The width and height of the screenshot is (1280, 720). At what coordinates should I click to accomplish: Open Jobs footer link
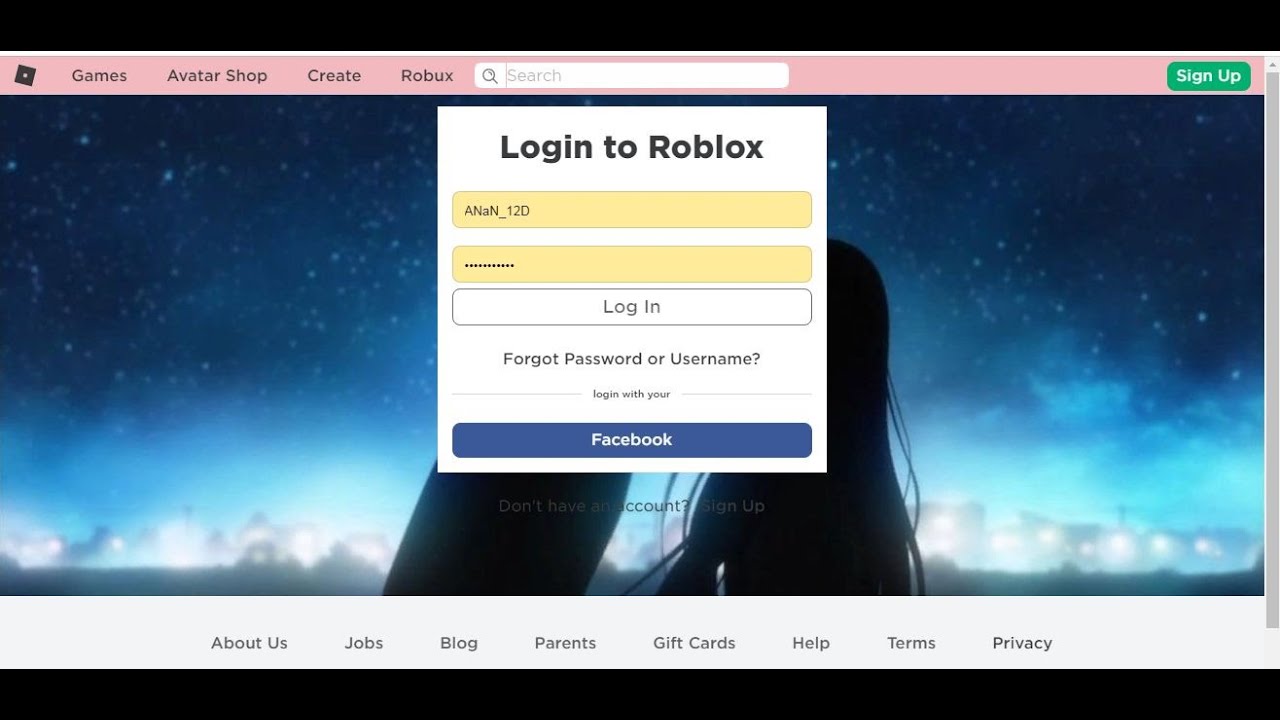[x=364, y=643]
